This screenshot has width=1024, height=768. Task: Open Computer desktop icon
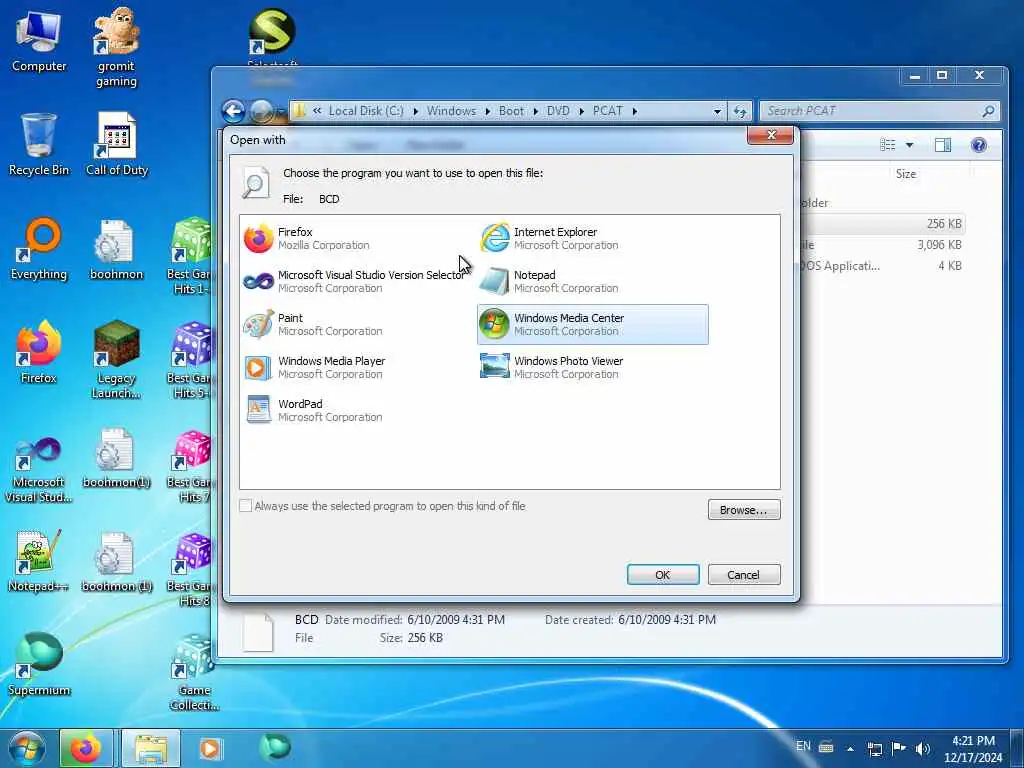pyautogui.click(x=39, y=42)
